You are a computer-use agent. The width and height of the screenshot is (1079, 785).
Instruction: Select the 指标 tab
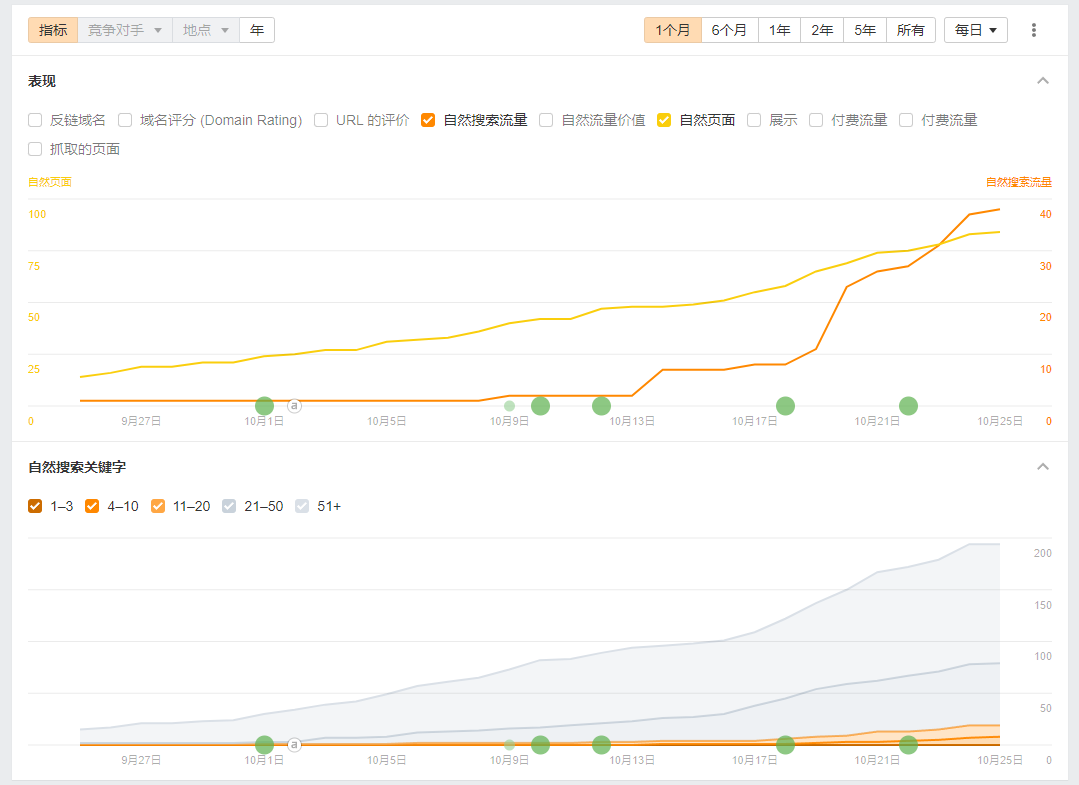(53, 30)
